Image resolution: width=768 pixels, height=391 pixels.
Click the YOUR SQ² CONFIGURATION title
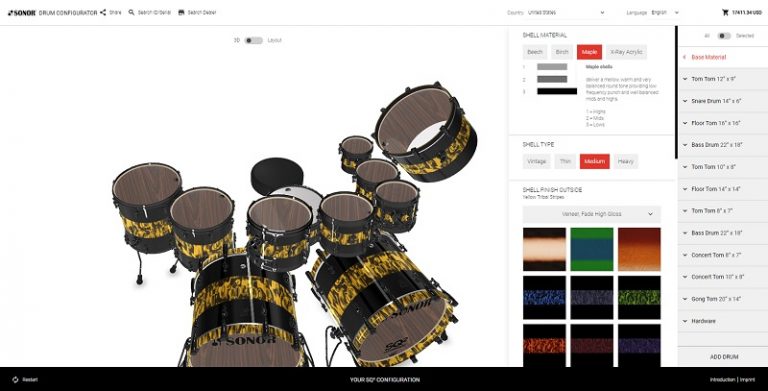coord(384,380)
